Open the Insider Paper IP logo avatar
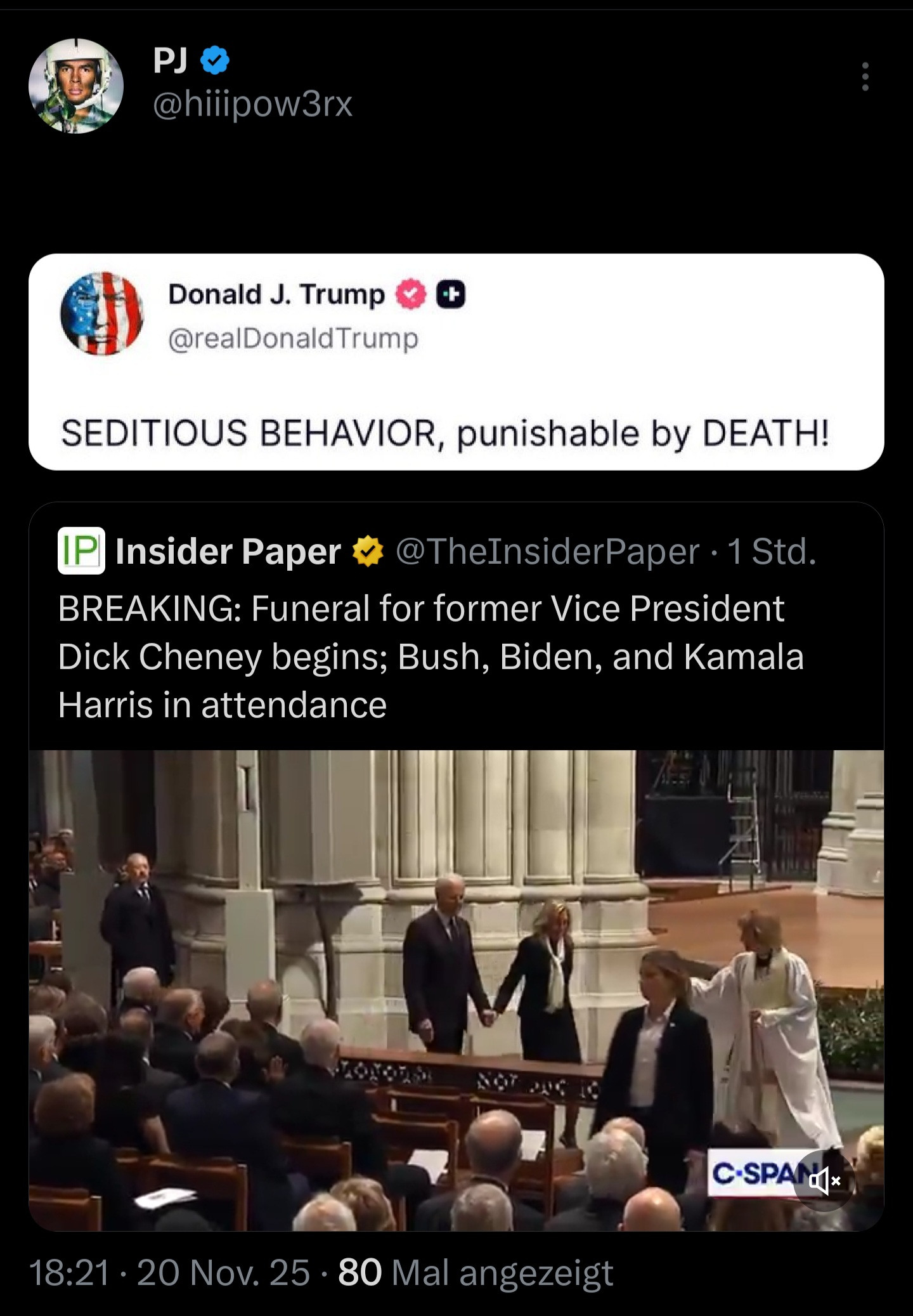The width and height of the screenshot is (913, 1316). (81, 551)
